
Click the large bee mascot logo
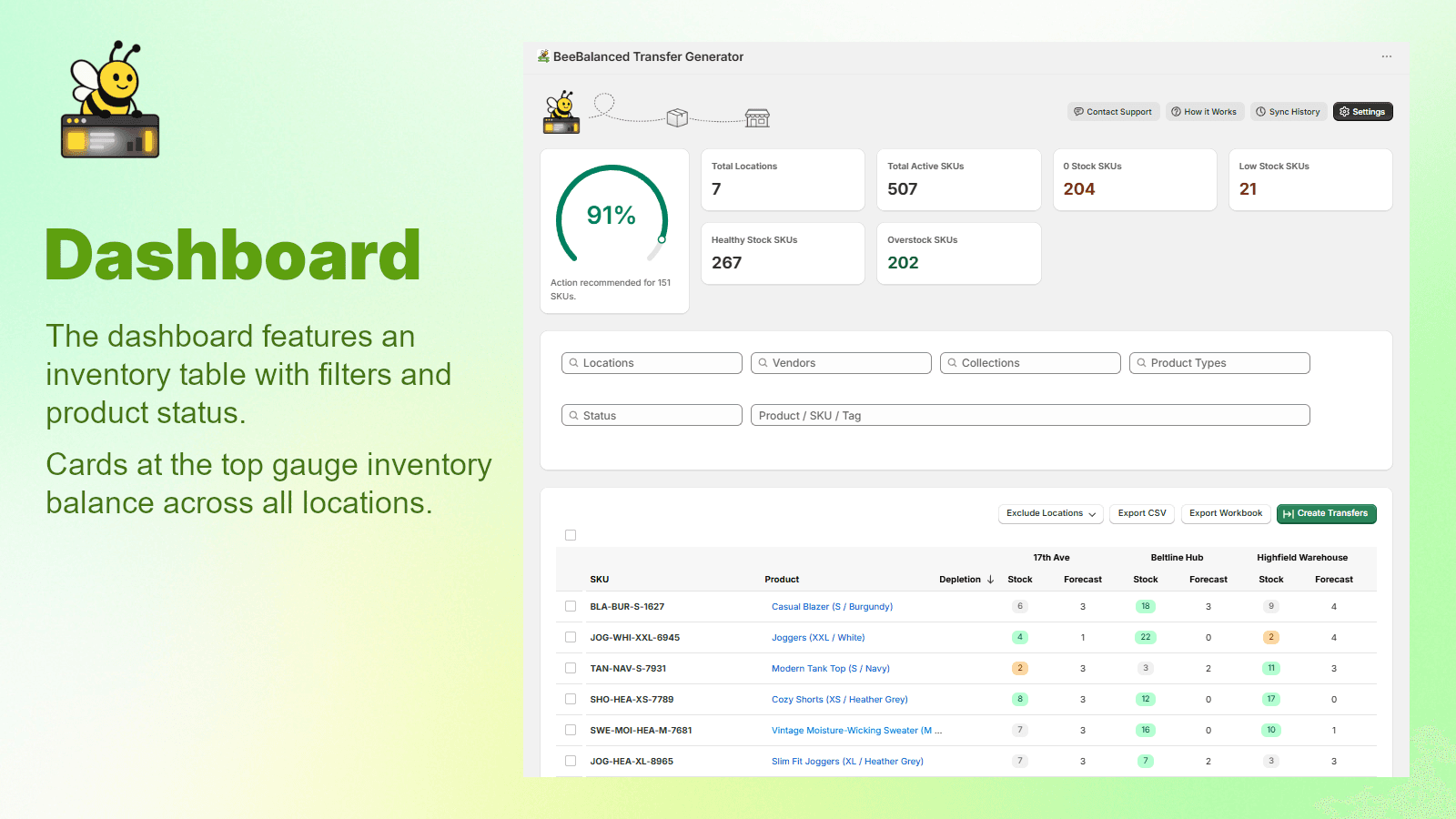click(110, 99)
